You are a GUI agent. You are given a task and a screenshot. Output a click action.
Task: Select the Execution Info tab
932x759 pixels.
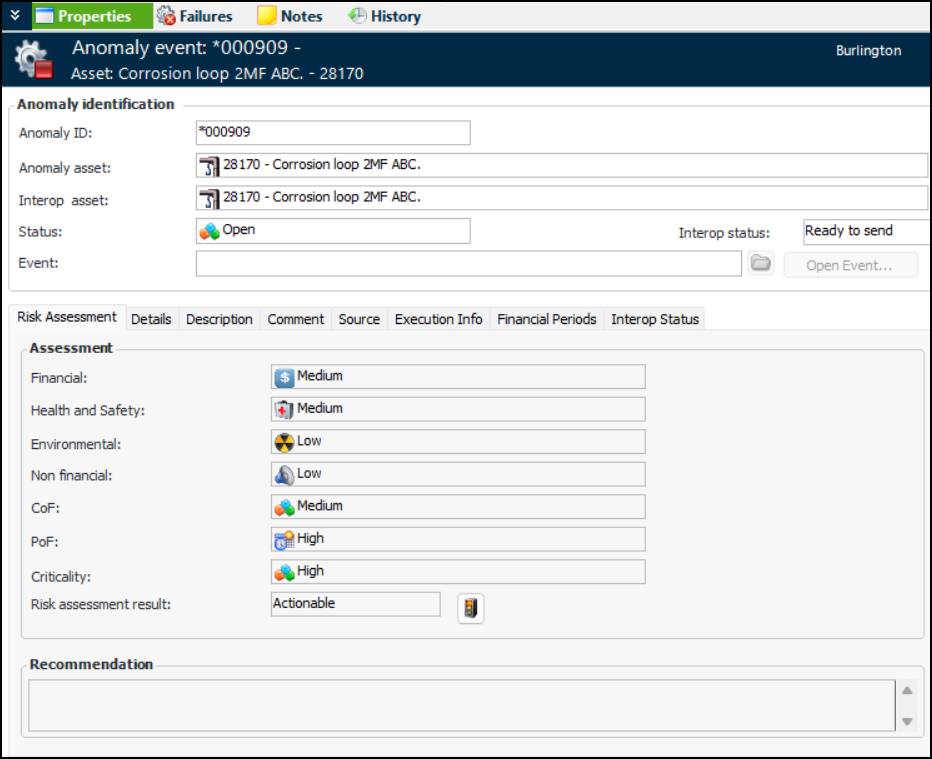click(438, 319)
